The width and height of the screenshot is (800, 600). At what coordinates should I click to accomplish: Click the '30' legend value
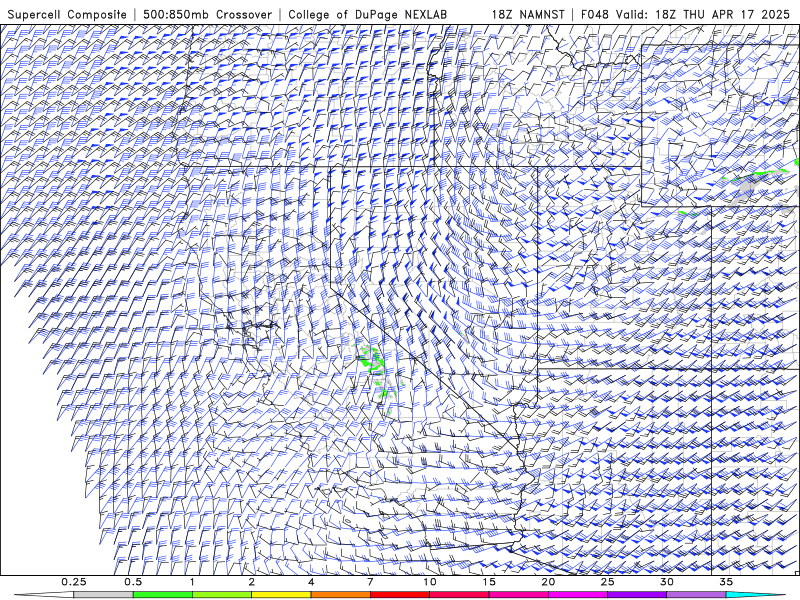(666, 582)
